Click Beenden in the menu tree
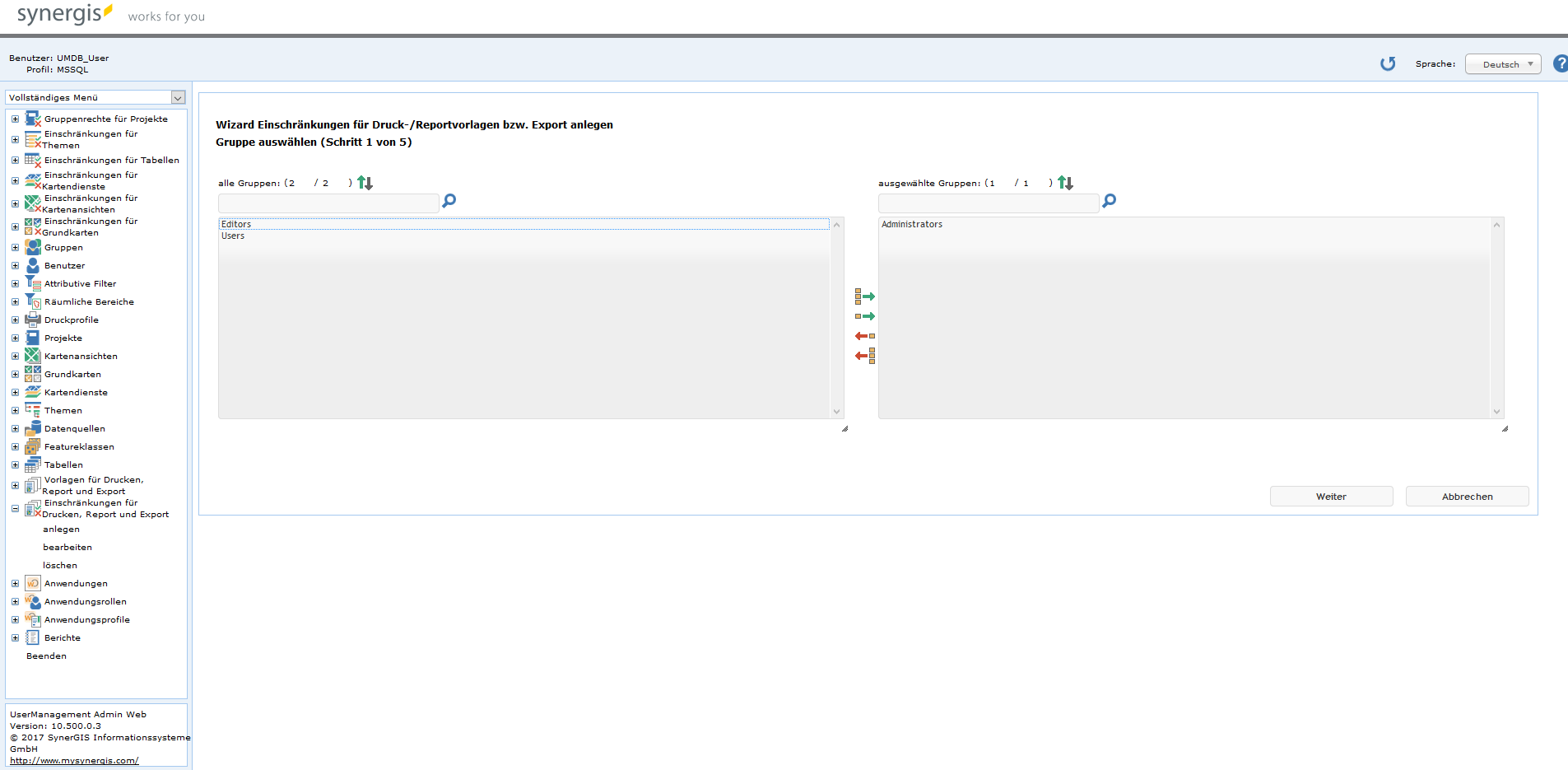 tap(46, 656)
